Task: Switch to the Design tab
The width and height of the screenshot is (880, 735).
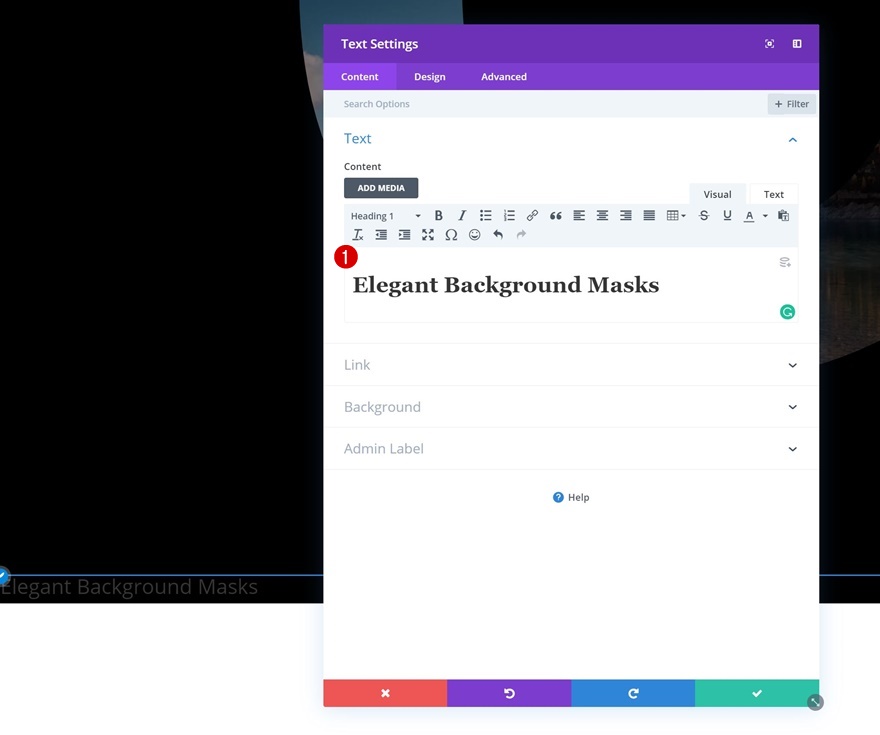Action: (x=430, y=77)
